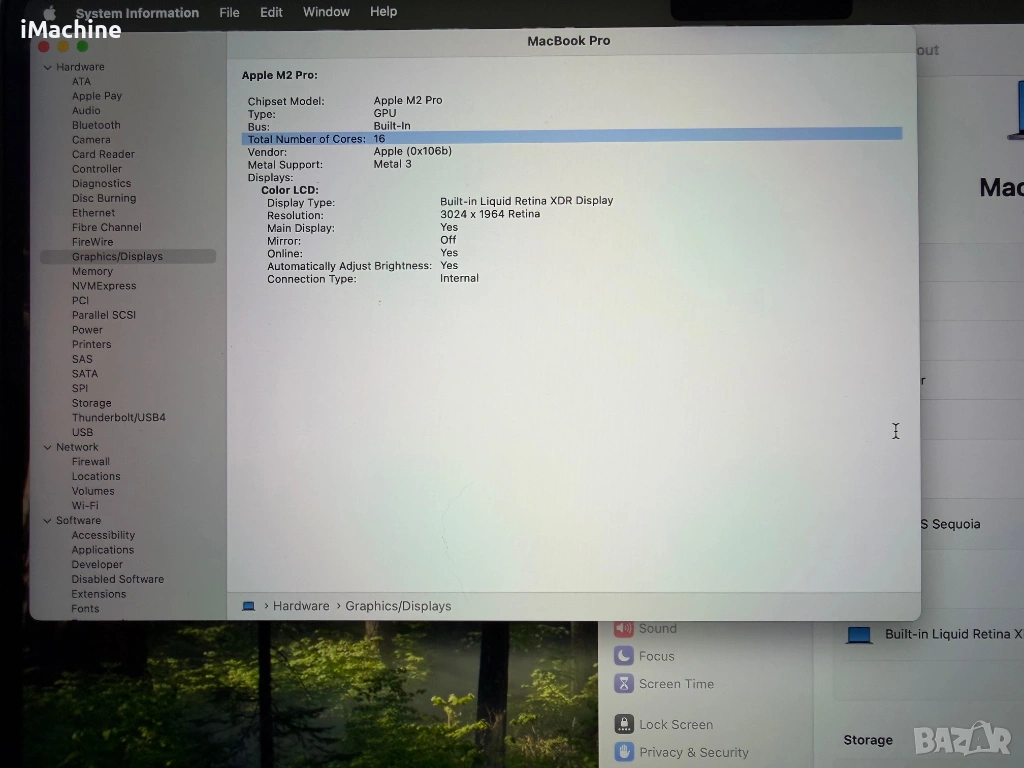Image resolution: width=1024 pixels, height=768 pixels.
Task: Click the laptop icon in path bar
Action: [249, 606]
